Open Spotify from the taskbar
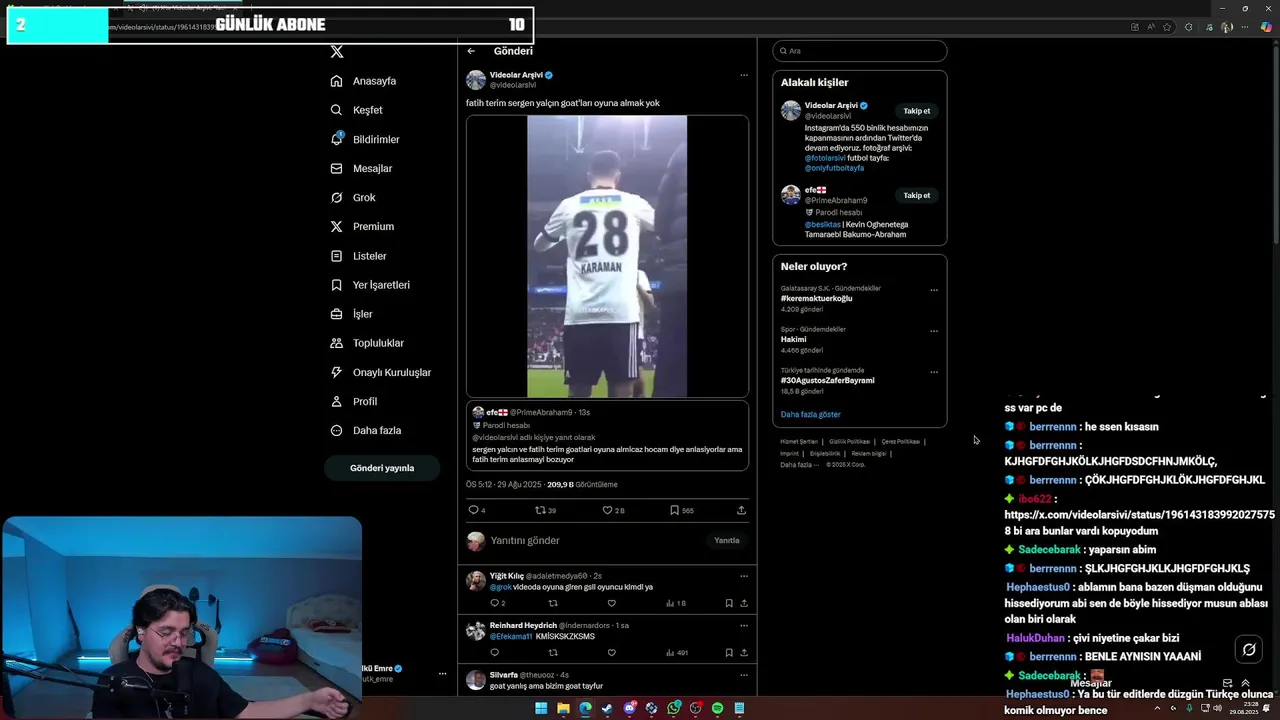The width and height of the screenshot is (1280, 720). [x=717, y=708]
